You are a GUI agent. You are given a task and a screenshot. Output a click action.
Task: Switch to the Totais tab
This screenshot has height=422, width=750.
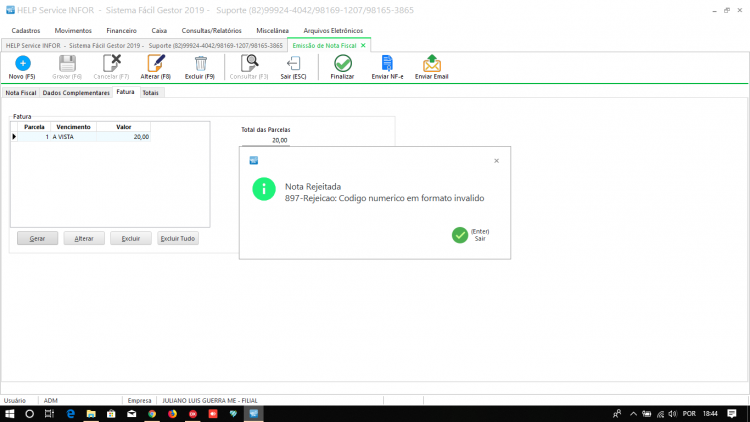click(x=151, y=93)
